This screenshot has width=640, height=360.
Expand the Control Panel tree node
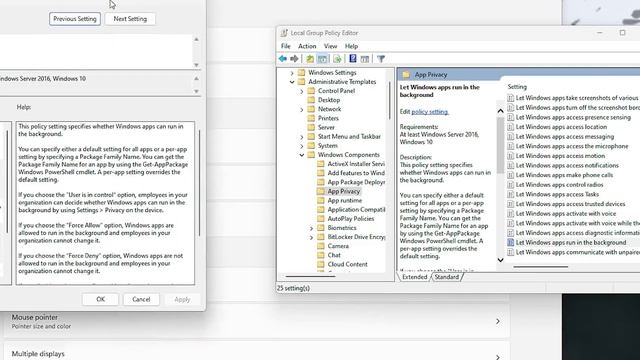(302, 91)
